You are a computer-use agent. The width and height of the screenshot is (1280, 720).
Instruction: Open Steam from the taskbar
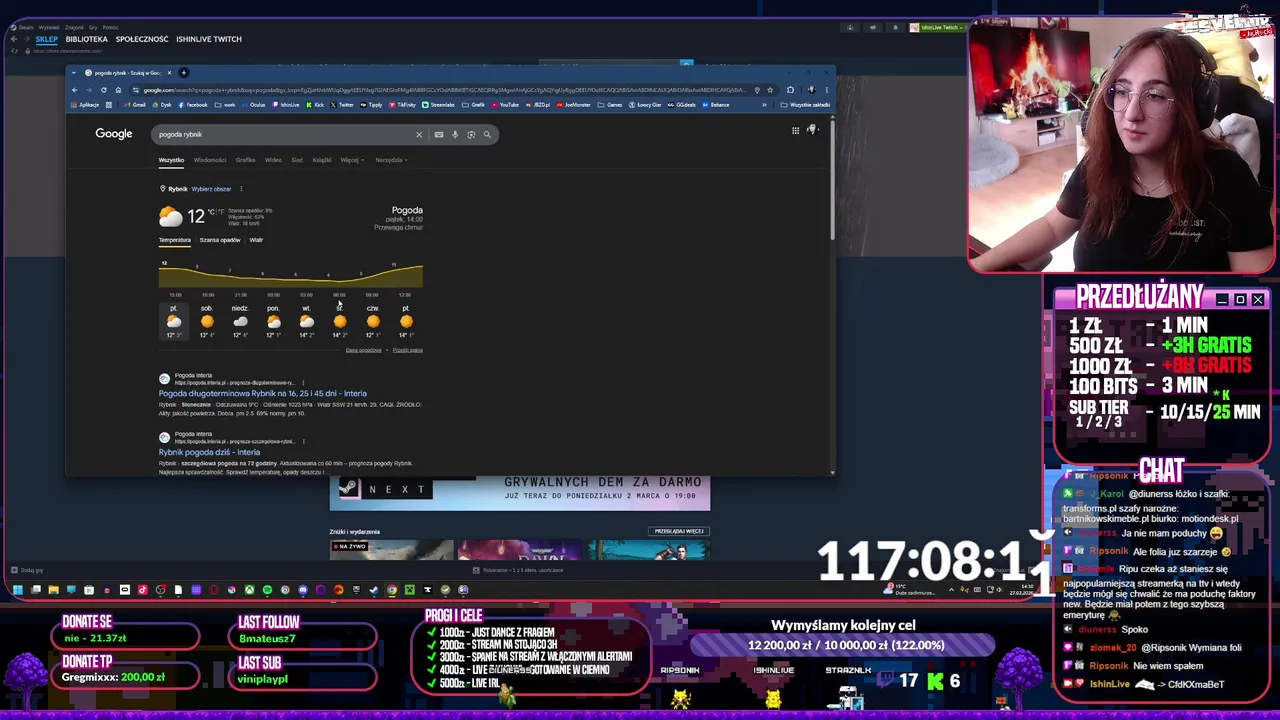click(374, 590)
